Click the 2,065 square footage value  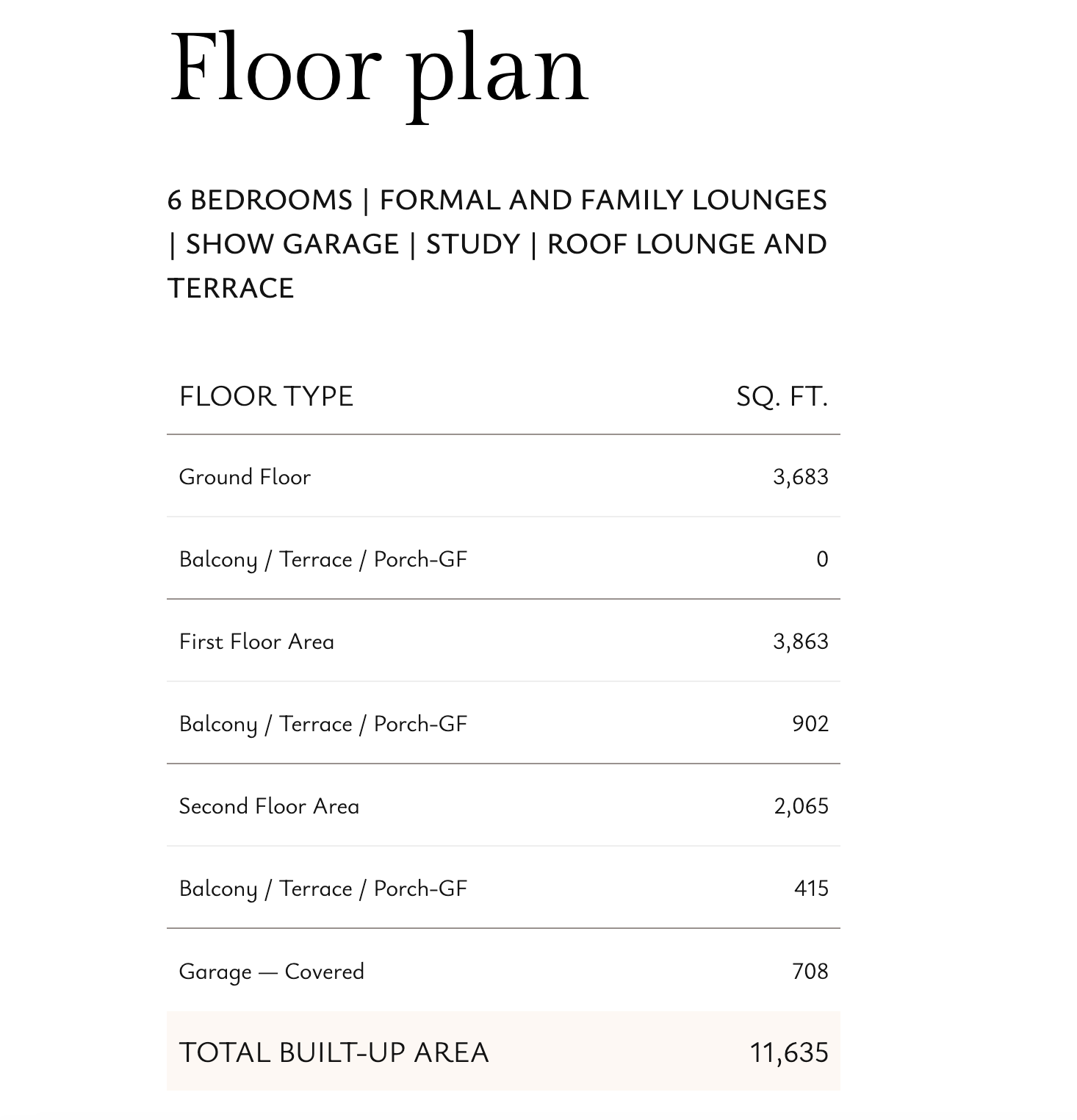801,806
